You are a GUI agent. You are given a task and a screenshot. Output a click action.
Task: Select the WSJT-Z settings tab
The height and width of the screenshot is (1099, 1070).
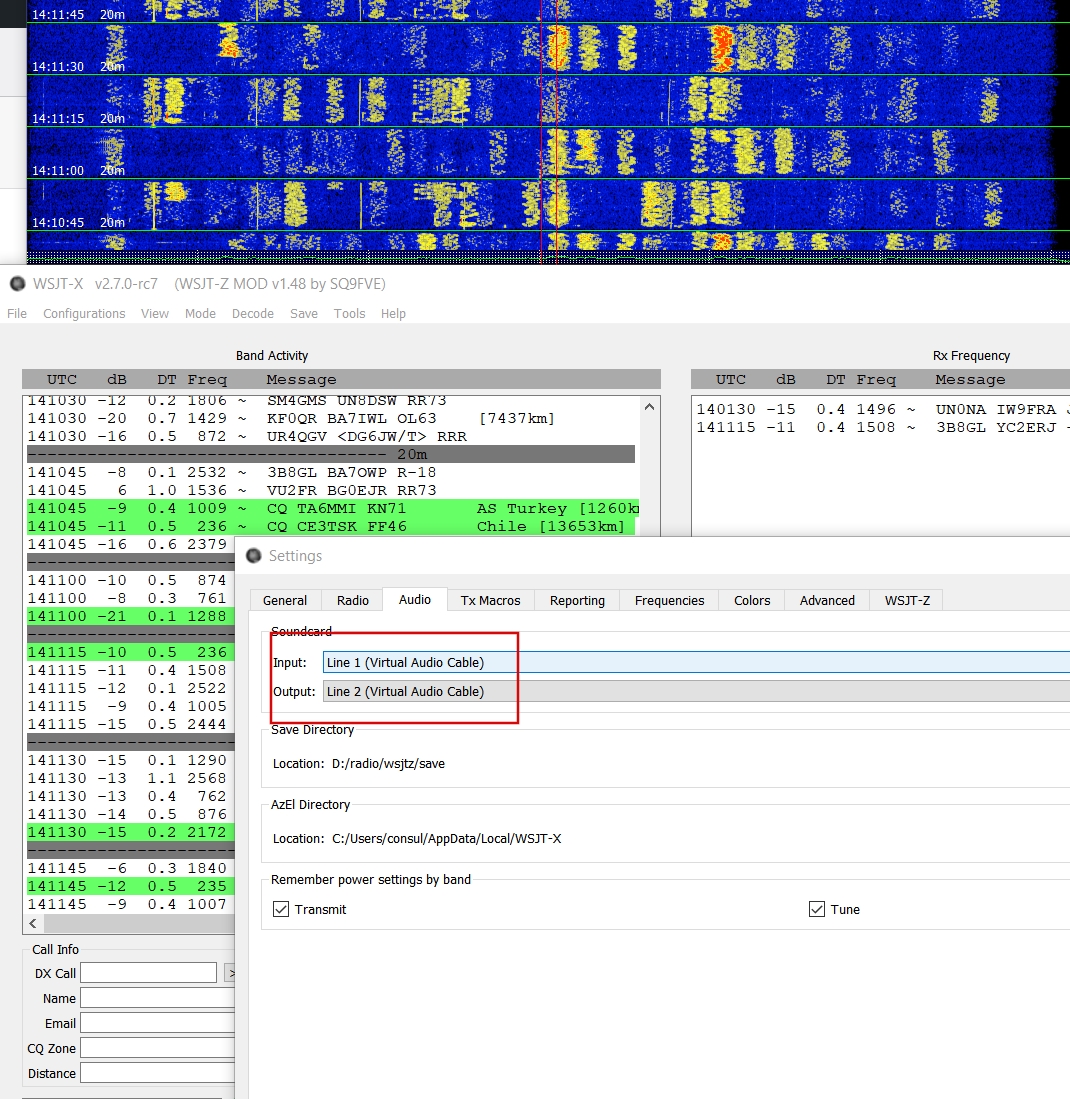tap(906, 600)
